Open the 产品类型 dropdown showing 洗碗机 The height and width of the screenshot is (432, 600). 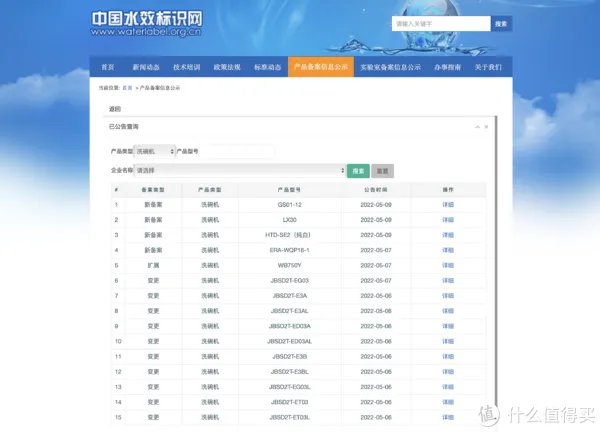(155, 151)
